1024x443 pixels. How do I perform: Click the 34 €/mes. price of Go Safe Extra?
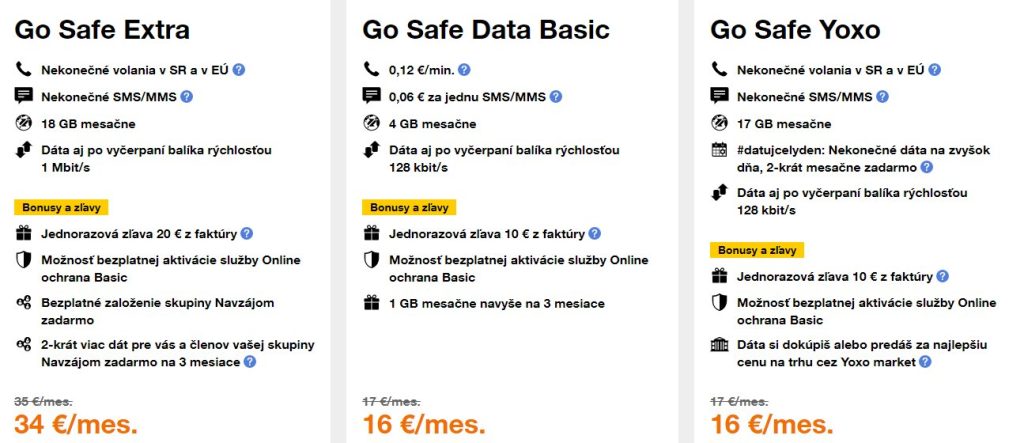coord(76,424)
